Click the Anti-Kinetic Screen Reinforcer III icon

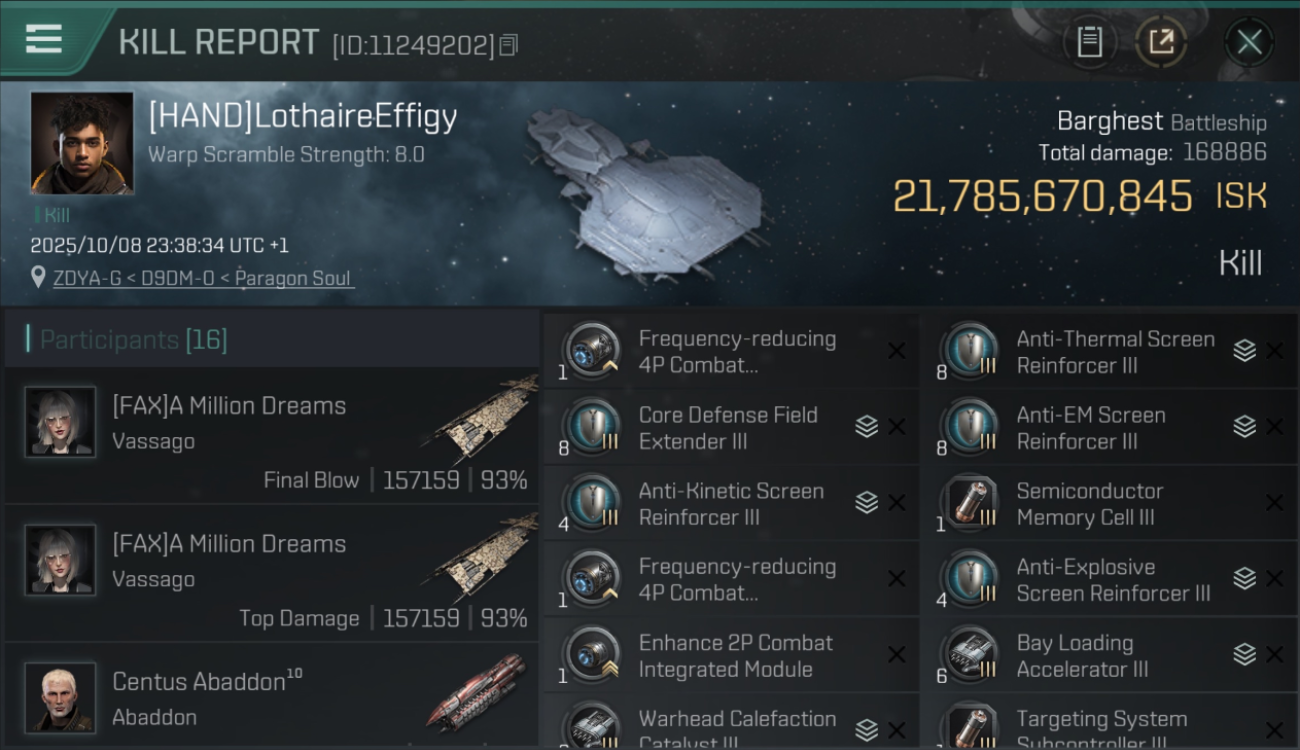coord(592,503)
